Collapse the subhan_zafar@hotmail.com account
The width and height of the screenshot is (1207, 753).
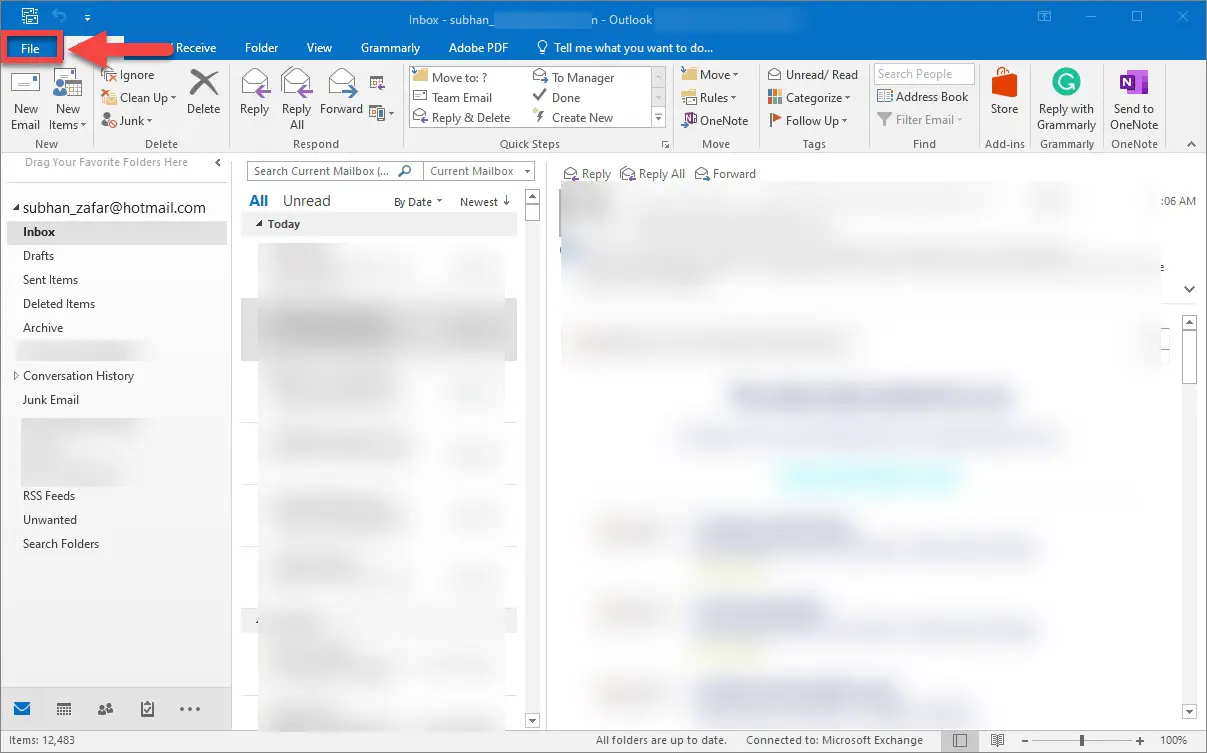point(15,209)
